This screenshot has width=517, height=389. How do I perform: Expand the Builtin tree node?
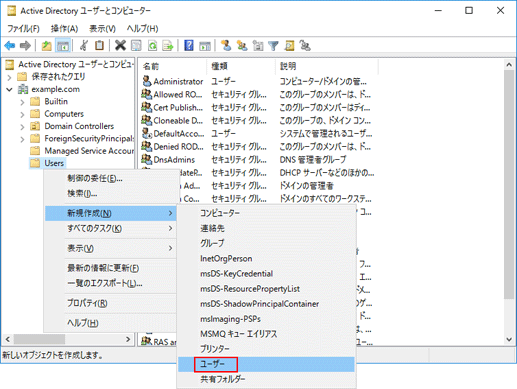[x=22, y=102]
